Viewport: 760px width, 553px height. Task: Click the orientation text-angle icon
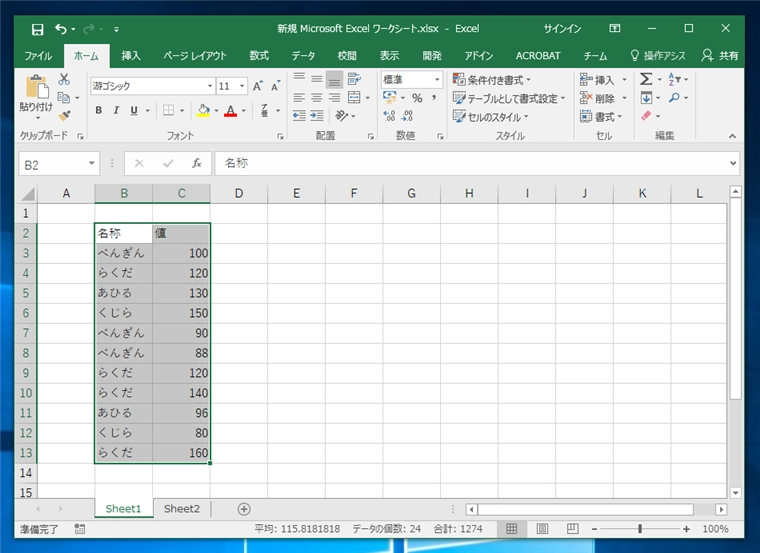[x=341, y=115]
